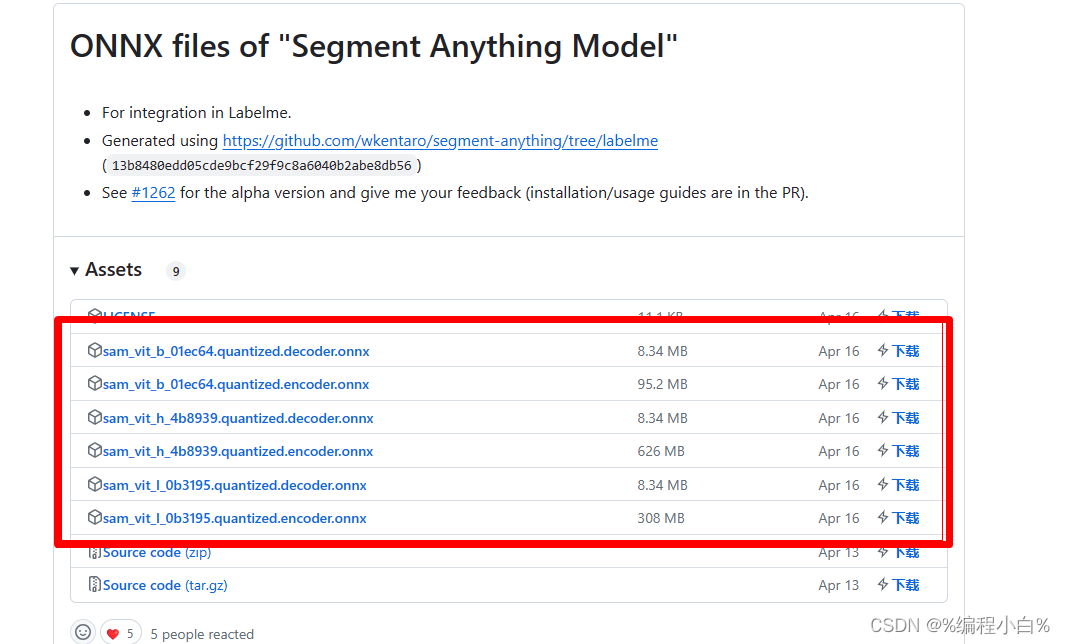
Task: Click 下载 button for sam_vit_b encoder row
Action: [898, 384]
